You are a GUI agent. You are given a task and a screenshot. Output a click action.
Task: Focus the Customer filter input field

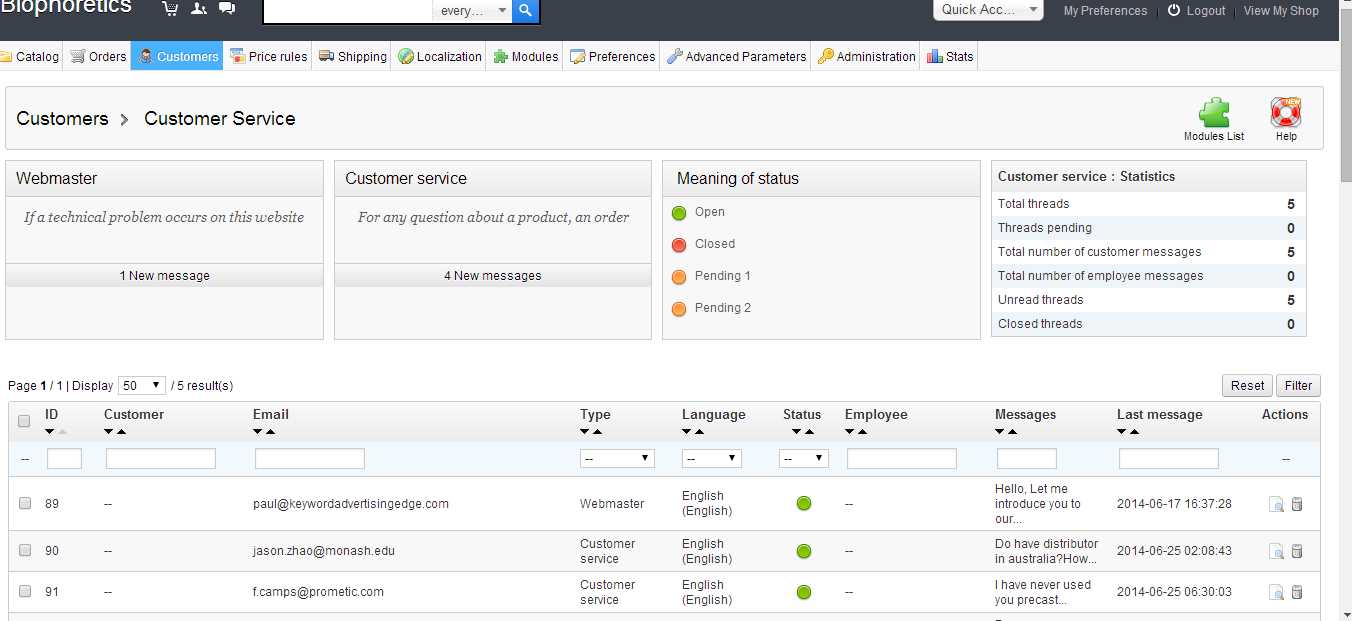coord(161,458)
